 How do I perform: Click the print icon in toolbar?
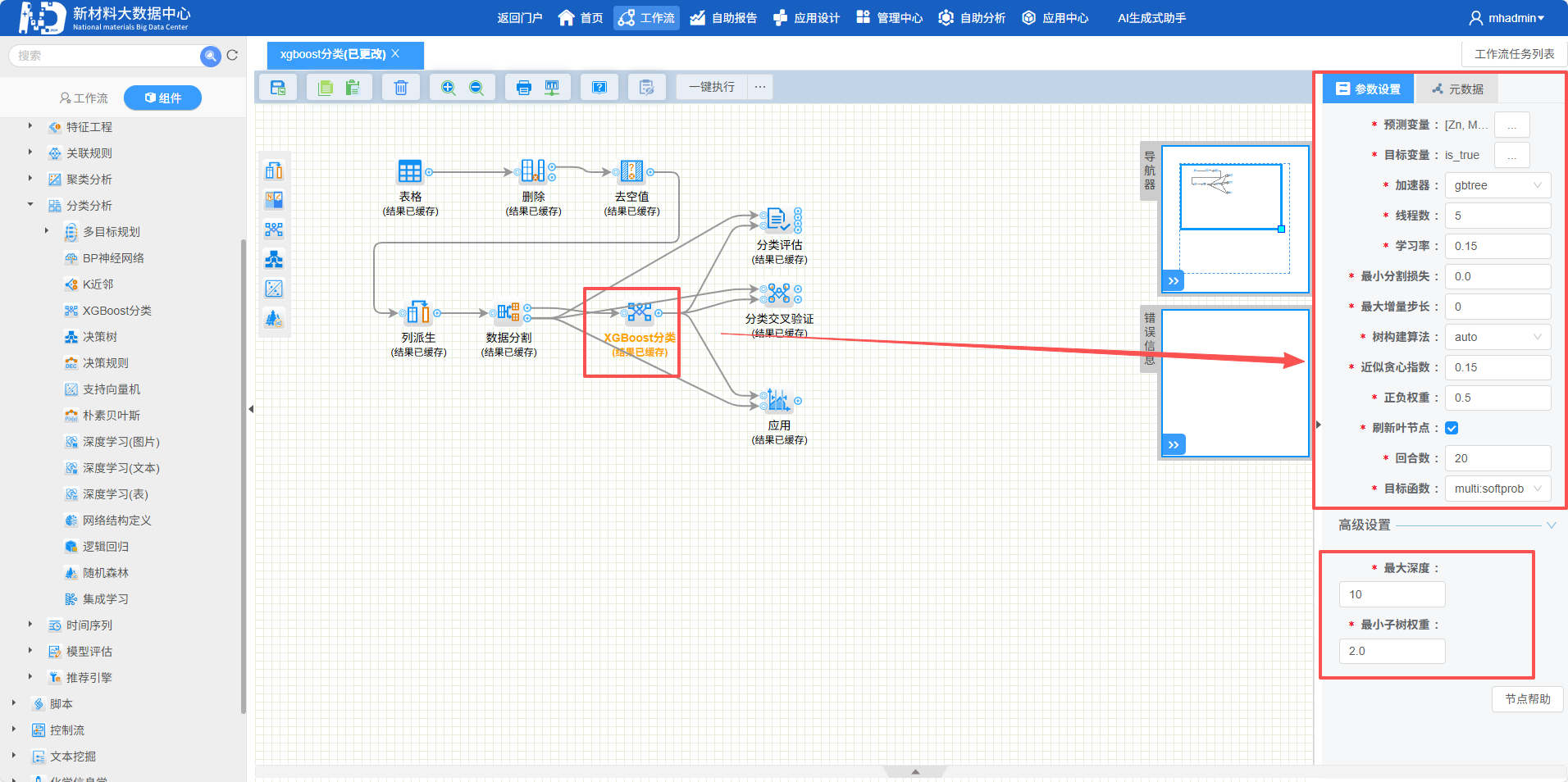click(x=524, y=88)
